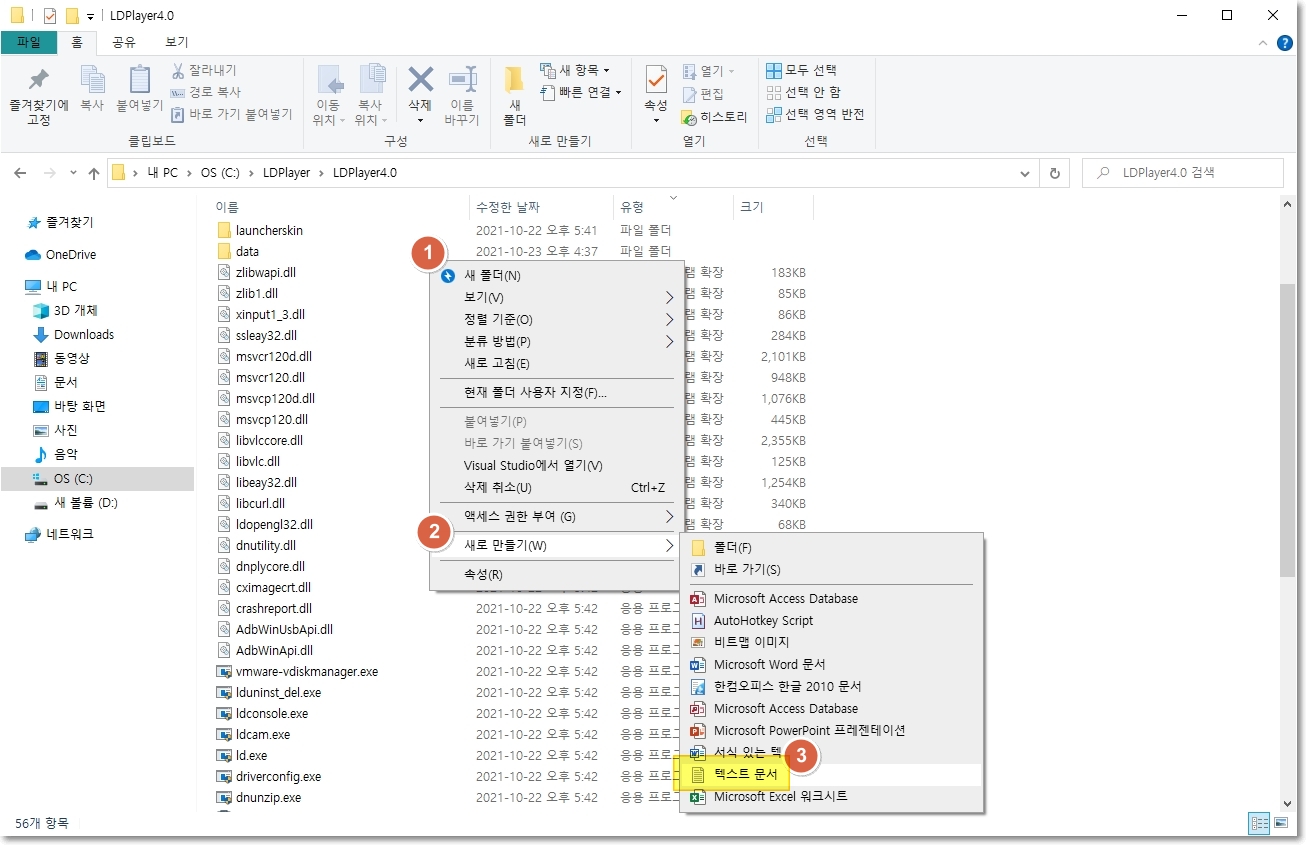This screenshot has height=845, width=1306.
Task: Select dnunzip.exe file
Action: click(x=258, y=797)
